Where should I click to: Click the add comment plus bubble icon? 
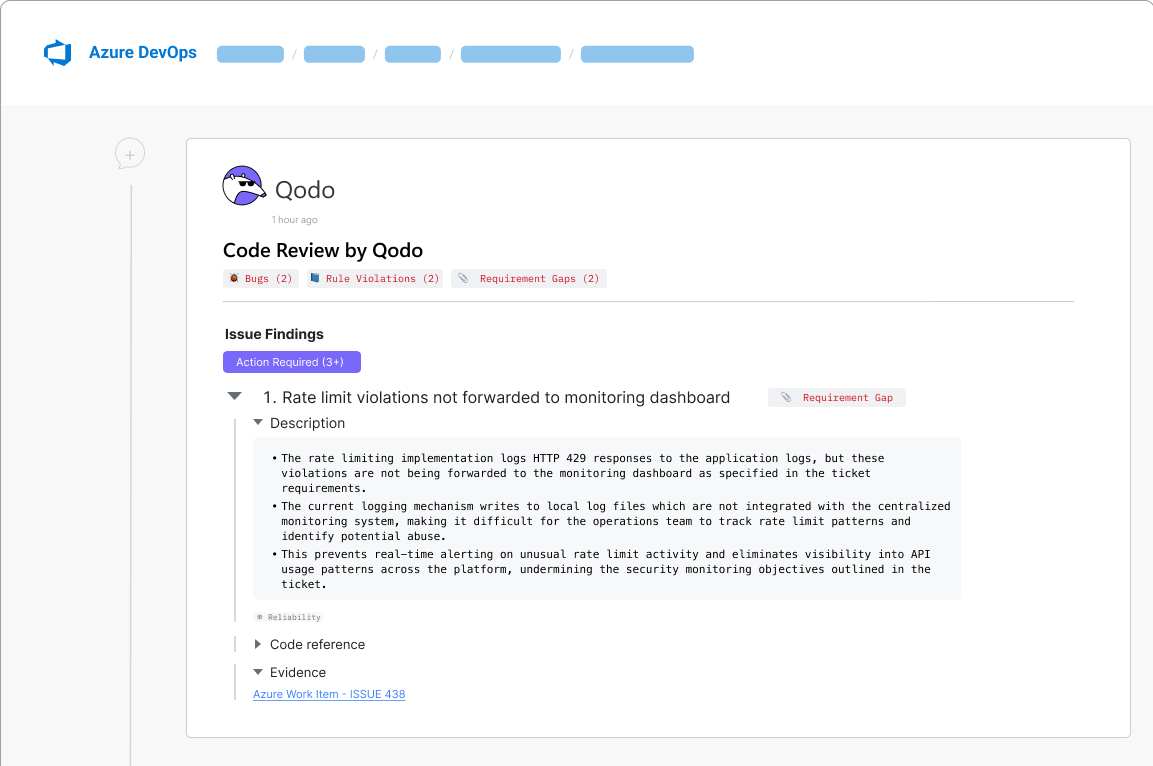coord(130,154)
